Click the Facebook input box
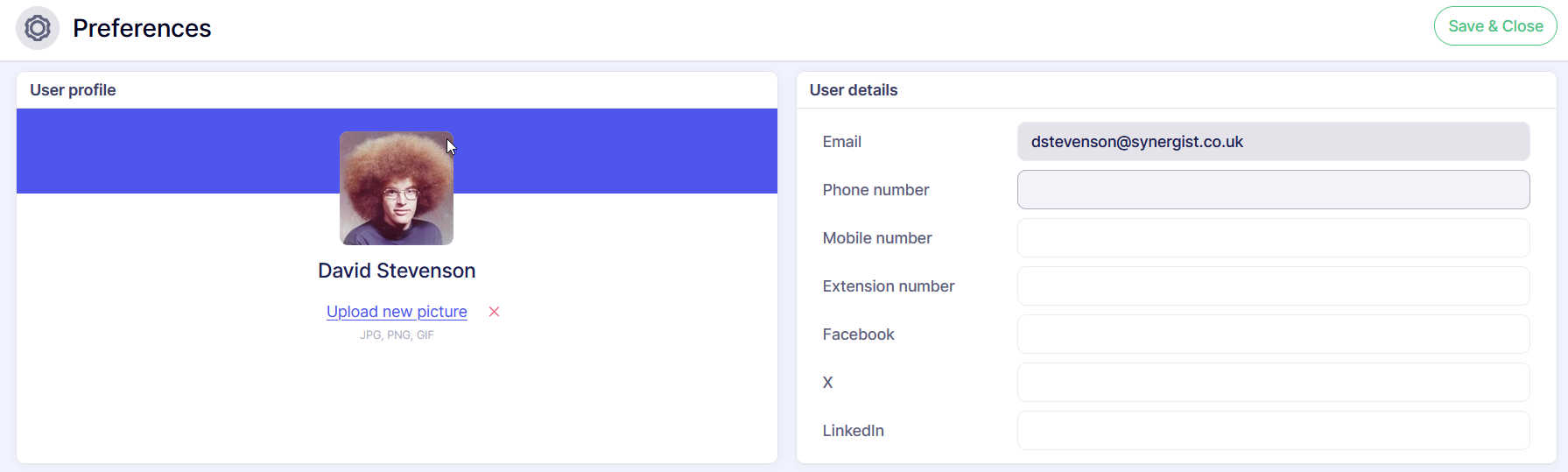 coord(1273,335)
